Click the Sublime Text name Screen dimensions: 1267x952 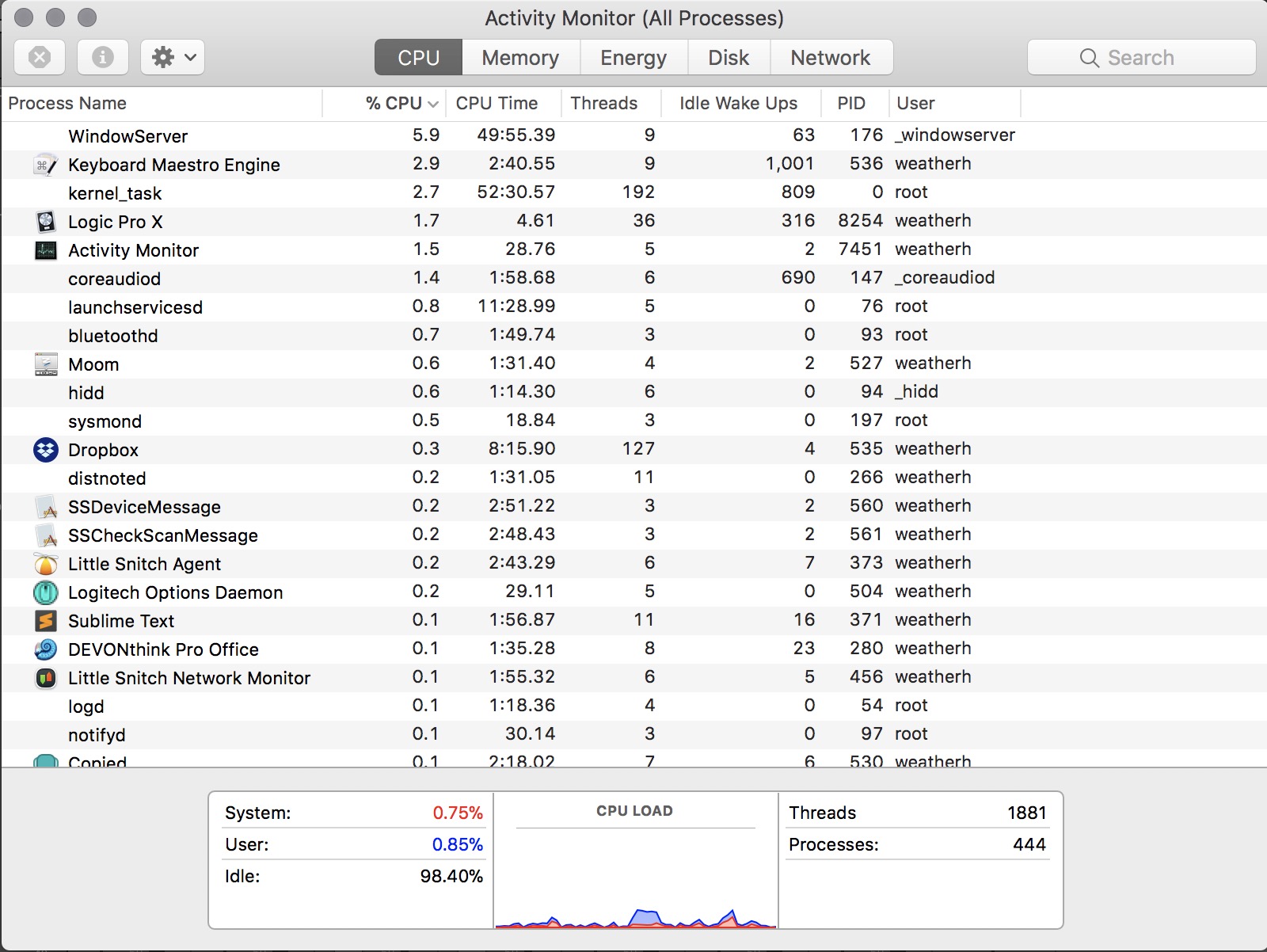click(121, 621)
